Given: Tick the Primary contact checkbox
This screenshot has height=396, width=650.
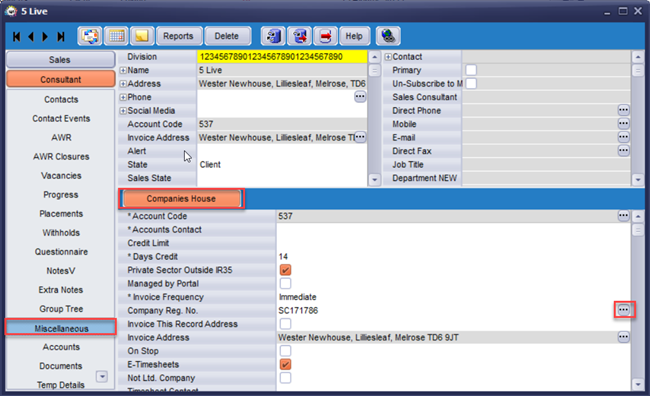Looking at the screenshot, I should (471, 70).
